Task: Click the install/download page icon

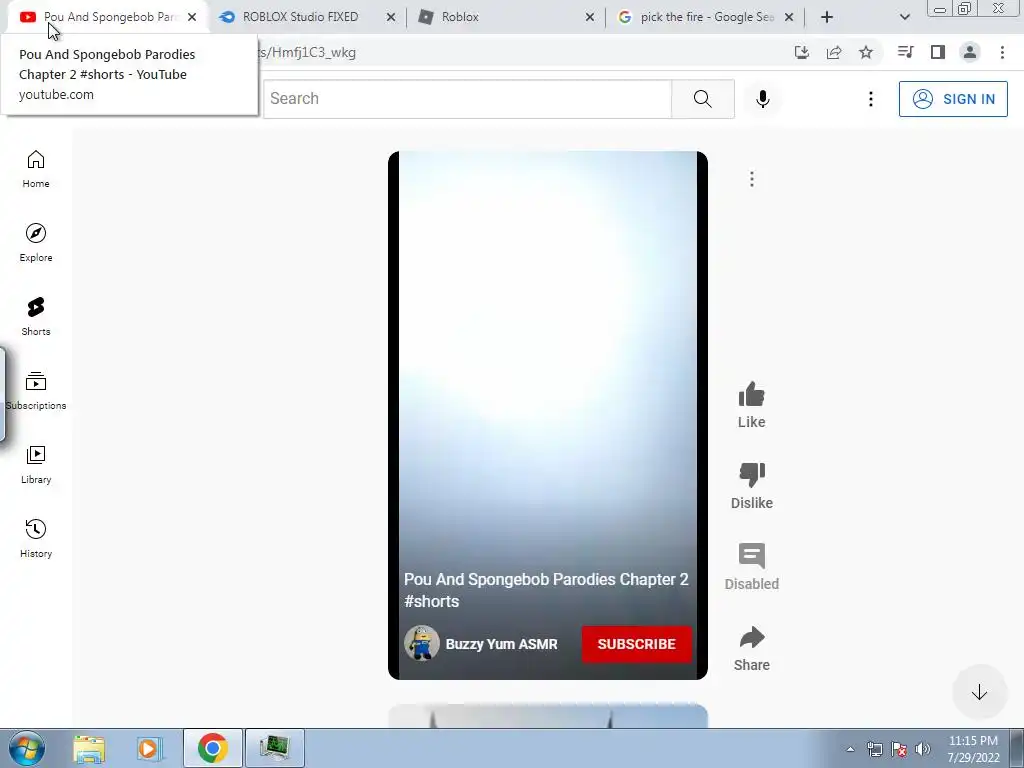Action: [802, 52]
